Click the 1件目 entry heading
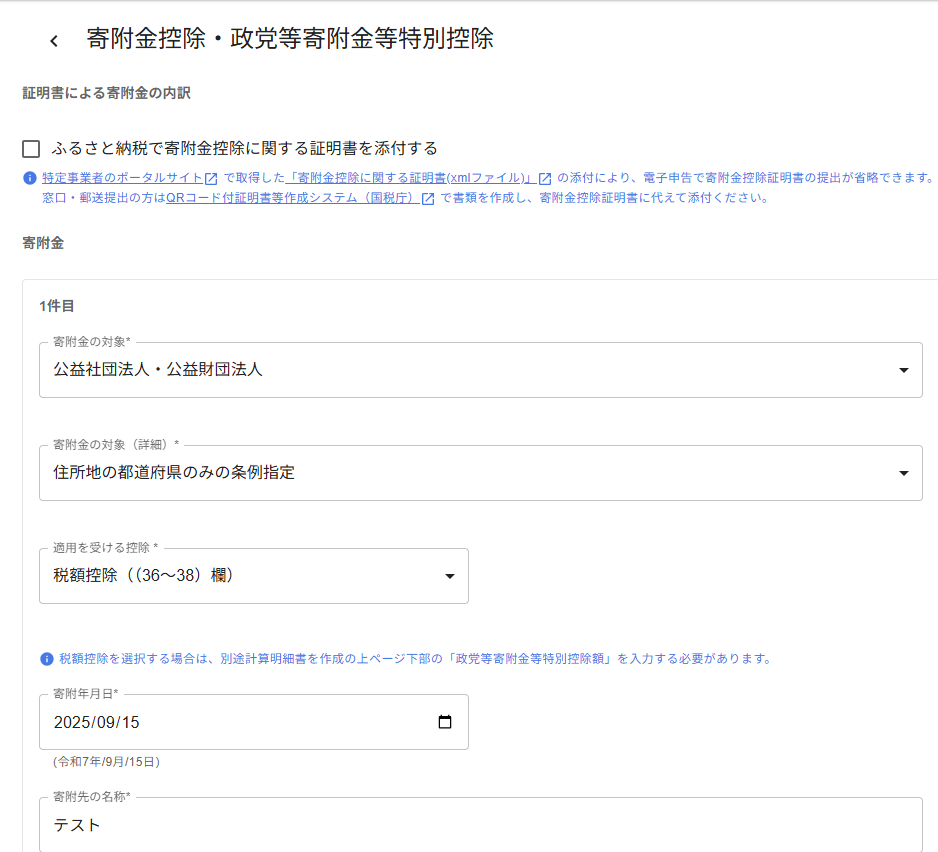 [x=57, y=306]
